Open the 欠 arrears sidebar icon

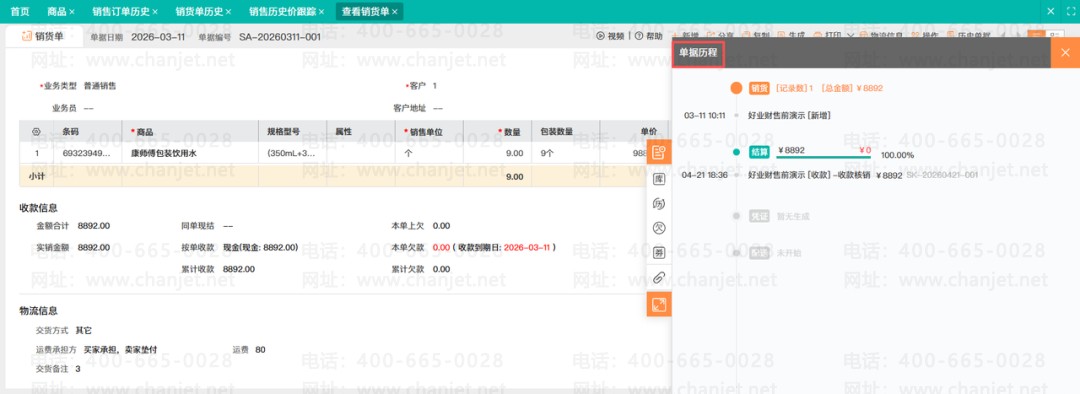pos(658,228)
